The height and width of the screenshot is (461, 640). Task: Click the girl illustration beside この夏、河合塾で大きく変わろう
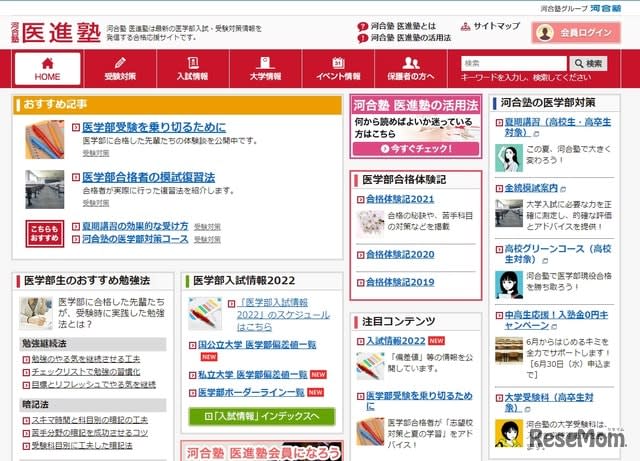pos(509,158)
